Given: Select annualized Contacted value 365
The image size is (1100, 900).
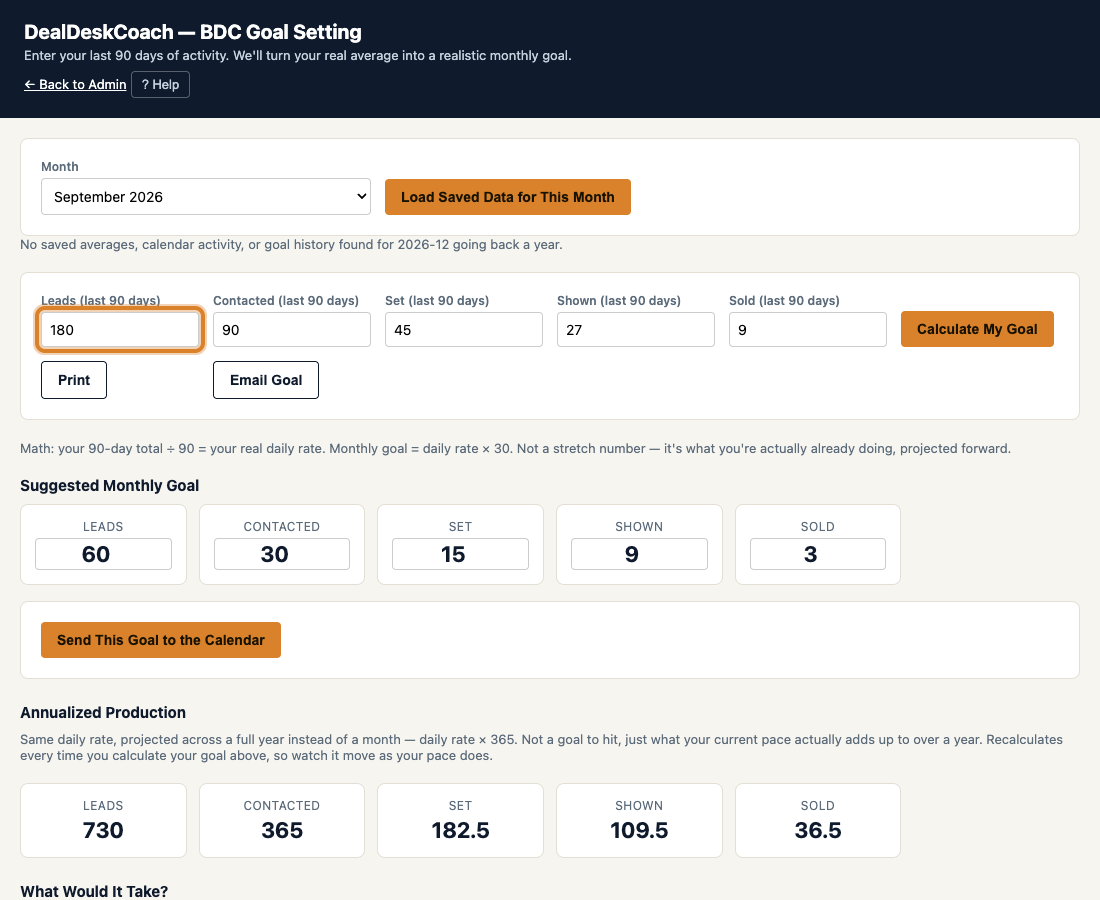Looking at the screenshot, I should [282, 830].
